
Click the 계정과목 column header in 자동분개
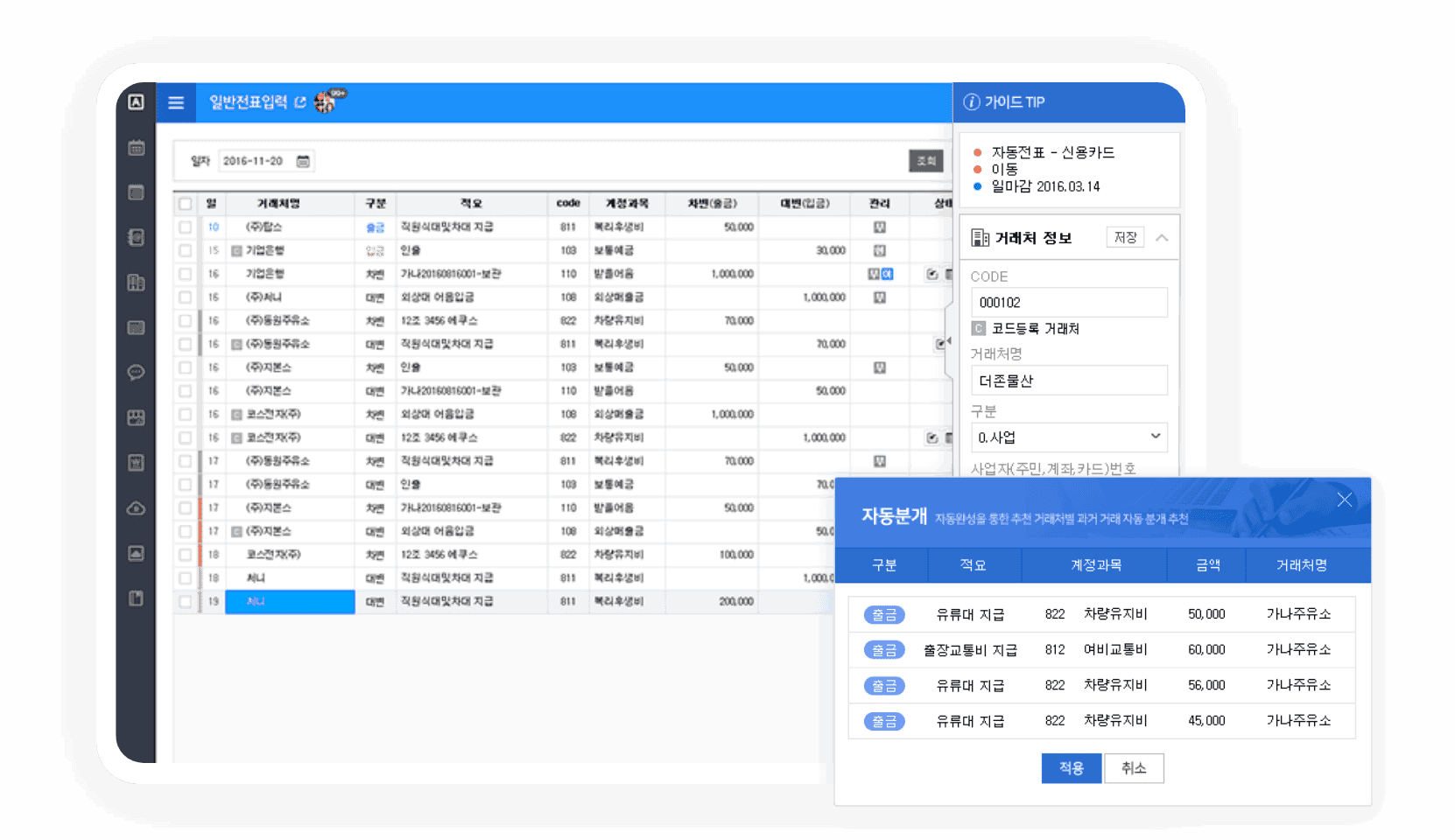click(1095, 565)
